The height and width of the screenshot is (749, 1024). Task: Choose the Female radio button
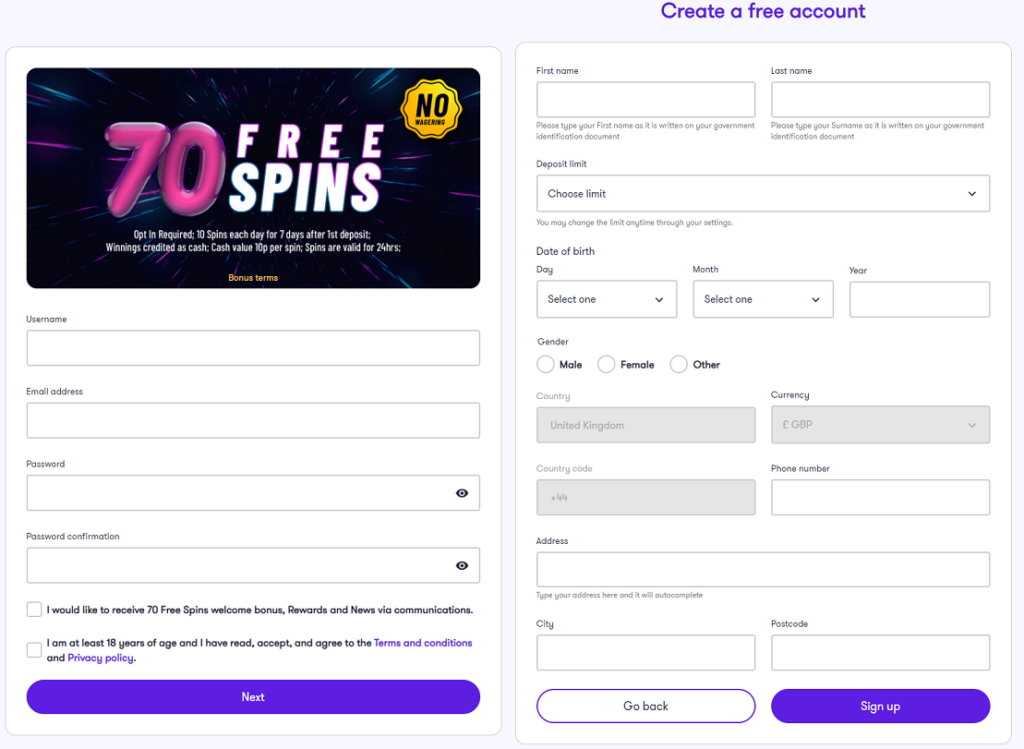click(x=606, y=365)
